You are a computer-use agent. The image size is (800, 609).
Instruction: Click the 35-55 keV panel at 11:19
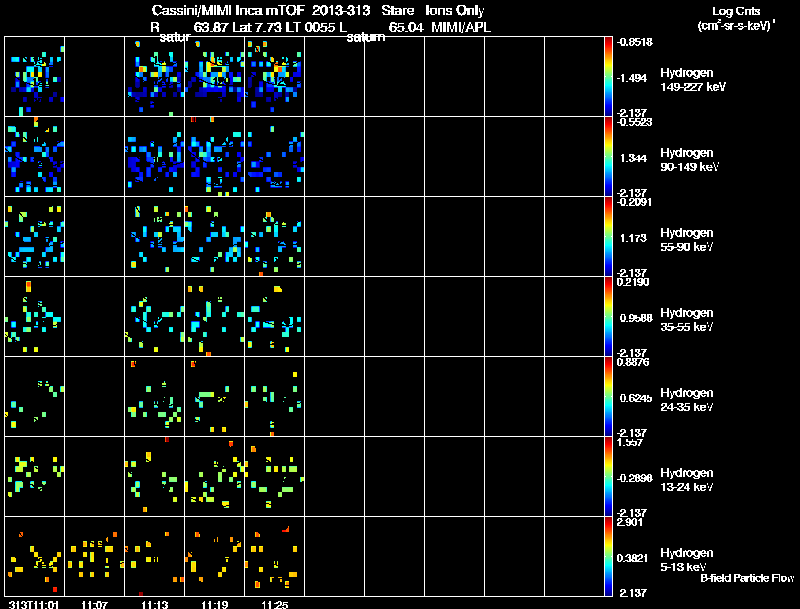coord(215,317)
